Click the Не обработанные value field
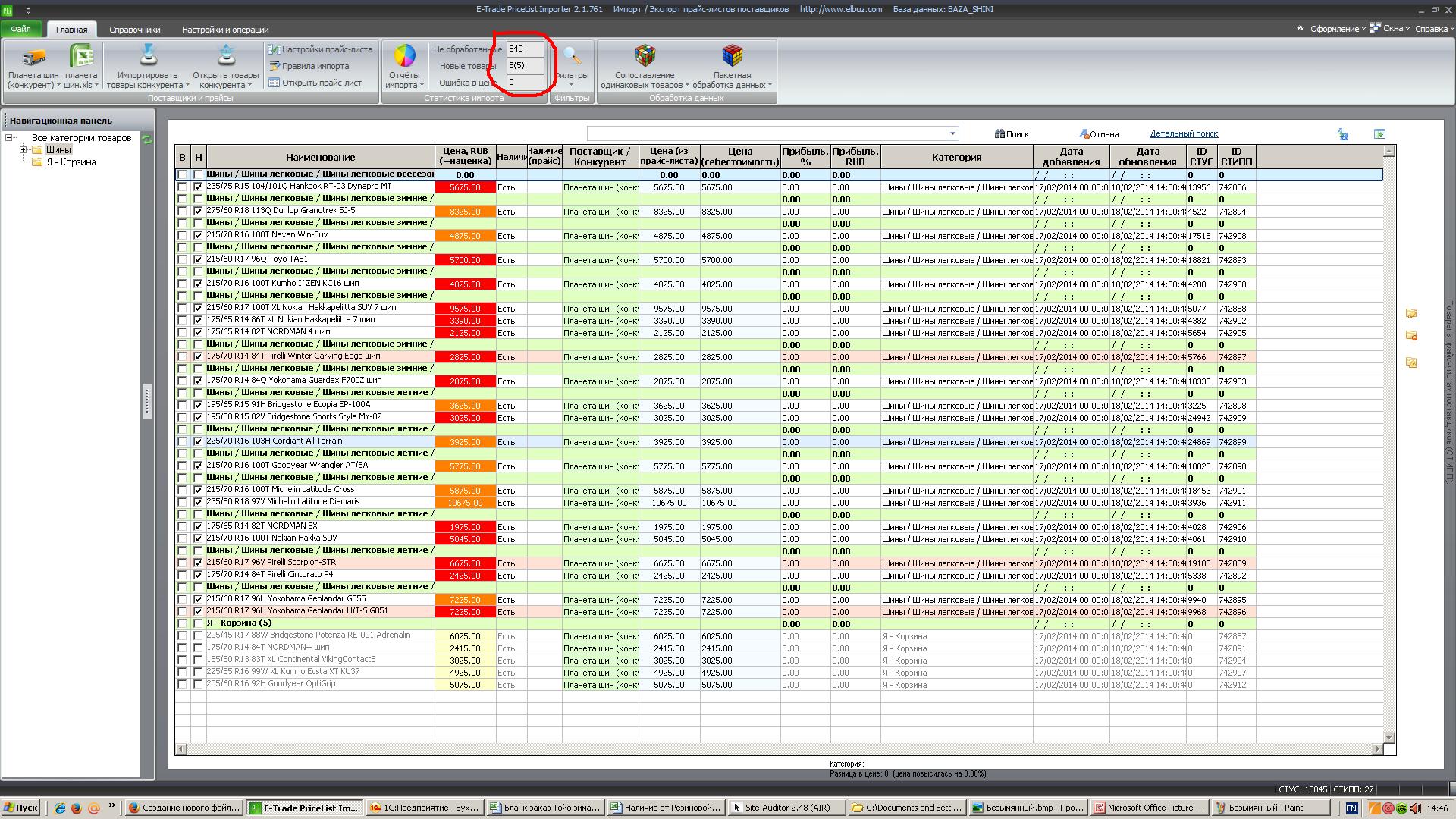The image size is (1456, 819). (525, 49)
